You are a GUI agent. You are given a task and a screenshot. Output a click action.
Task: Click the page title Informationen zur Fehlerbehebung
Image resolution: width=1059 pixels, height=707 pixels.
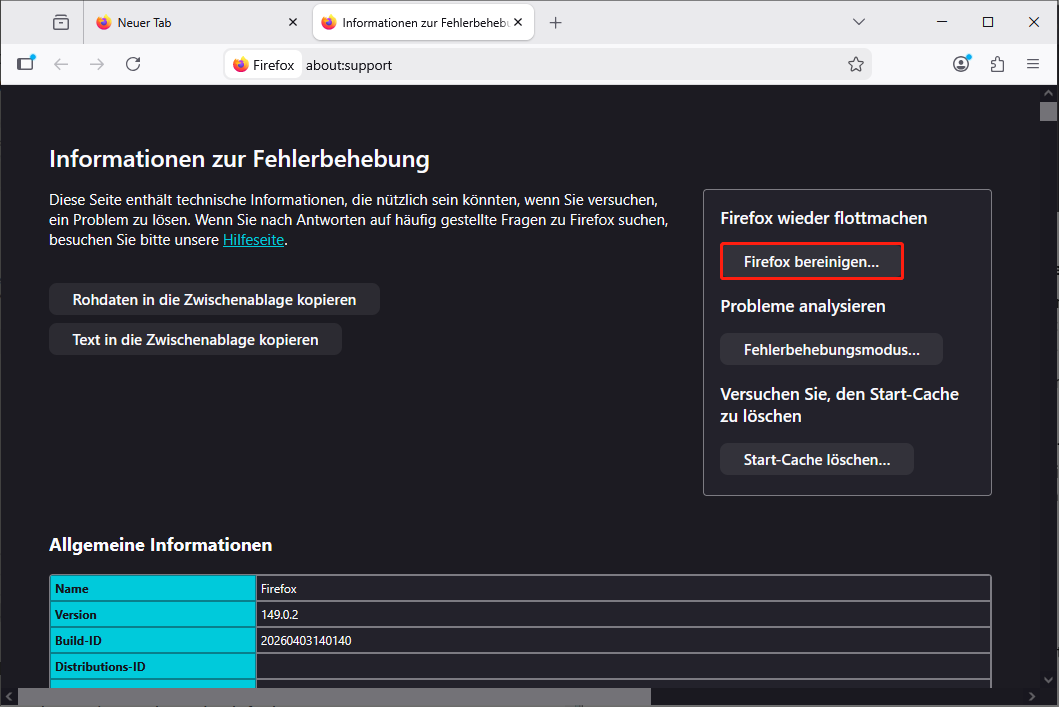[239, 159]
